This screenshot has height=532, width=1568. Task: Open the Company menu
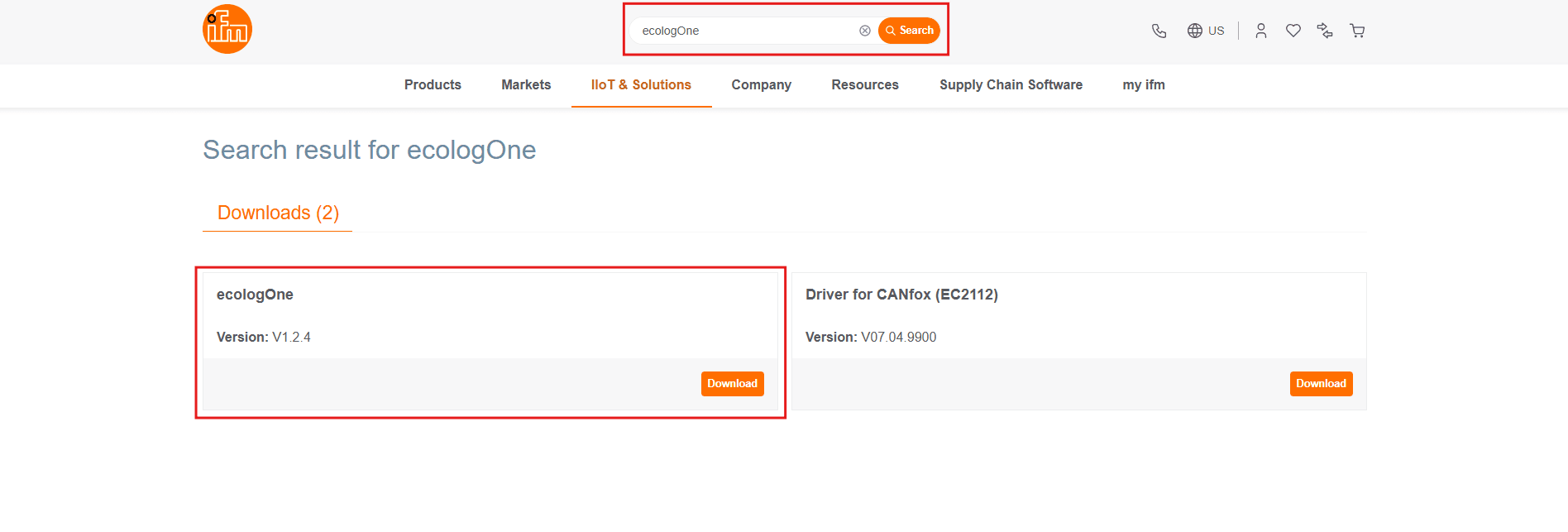(761, 85)
